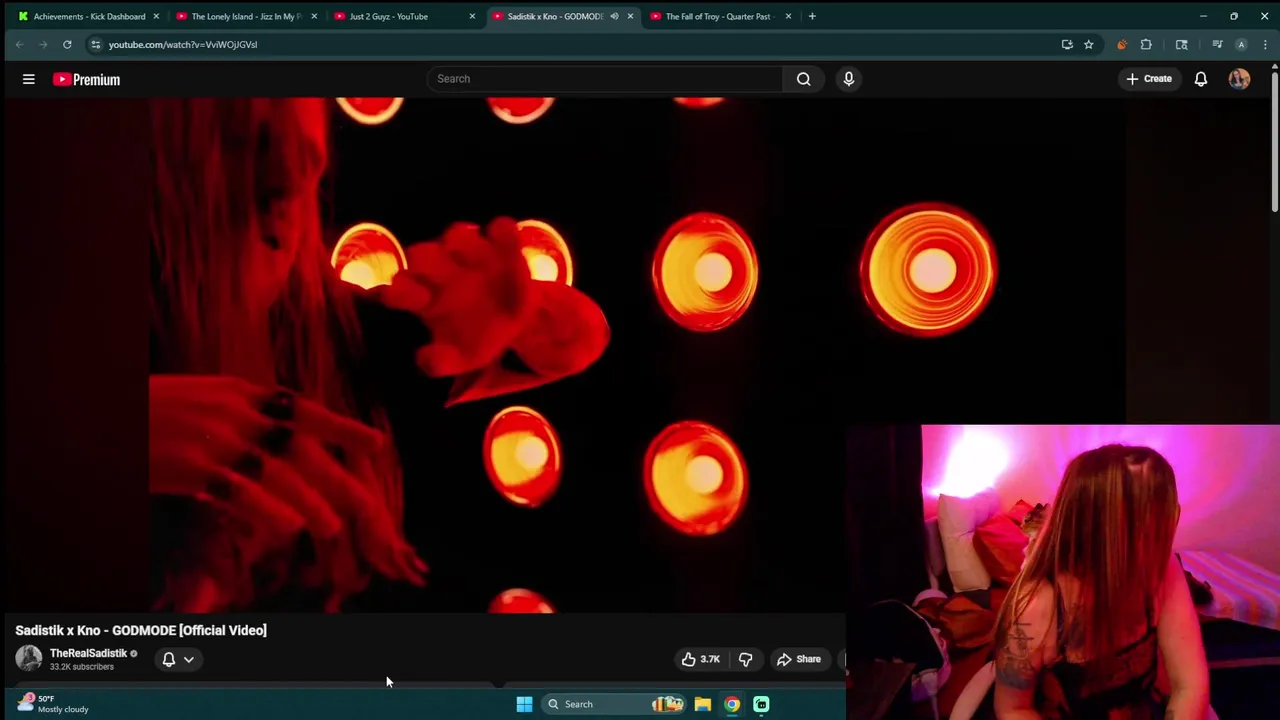Go back in browser history
Viewport: 1280px width, 720px height.
coord(19,44)
